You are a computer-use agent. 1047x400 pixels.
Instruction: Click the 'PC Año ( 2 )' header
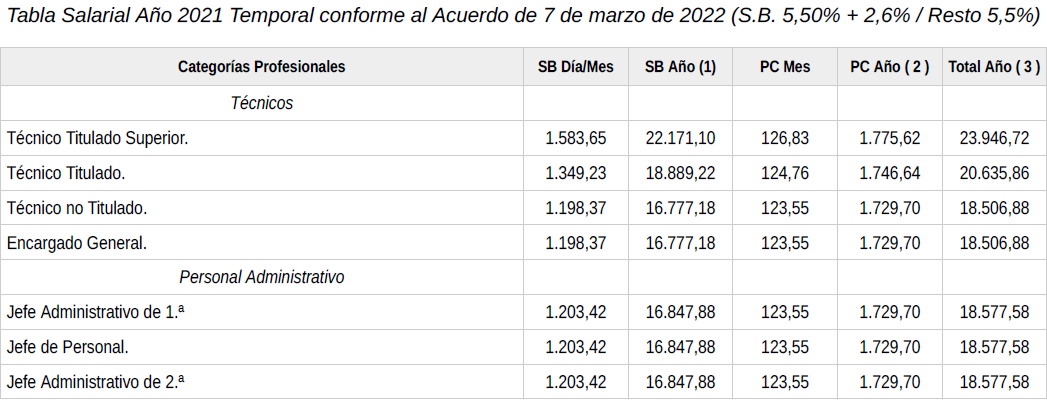point(889,67)
